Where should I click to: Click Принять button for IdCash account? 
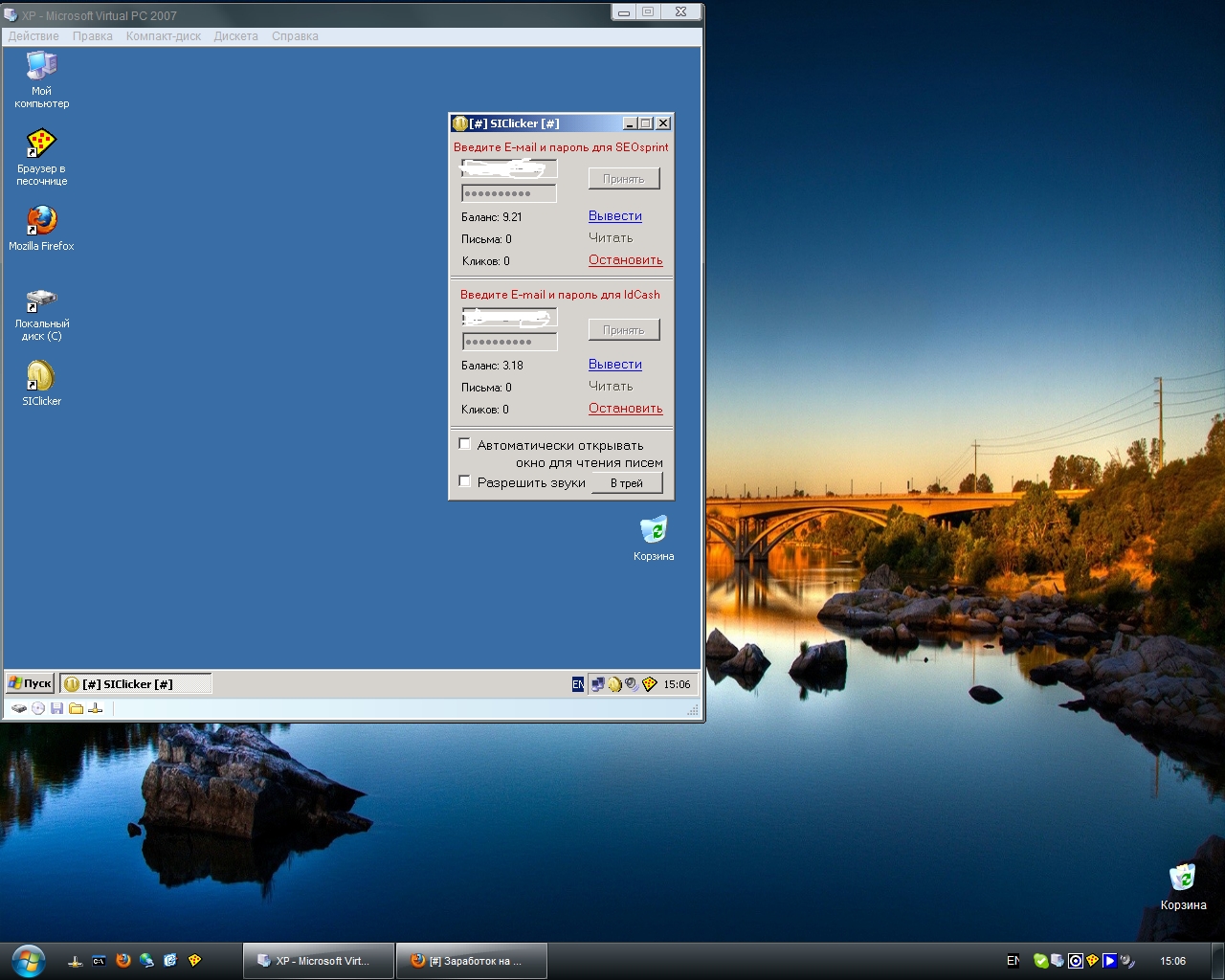click(624, 330)
